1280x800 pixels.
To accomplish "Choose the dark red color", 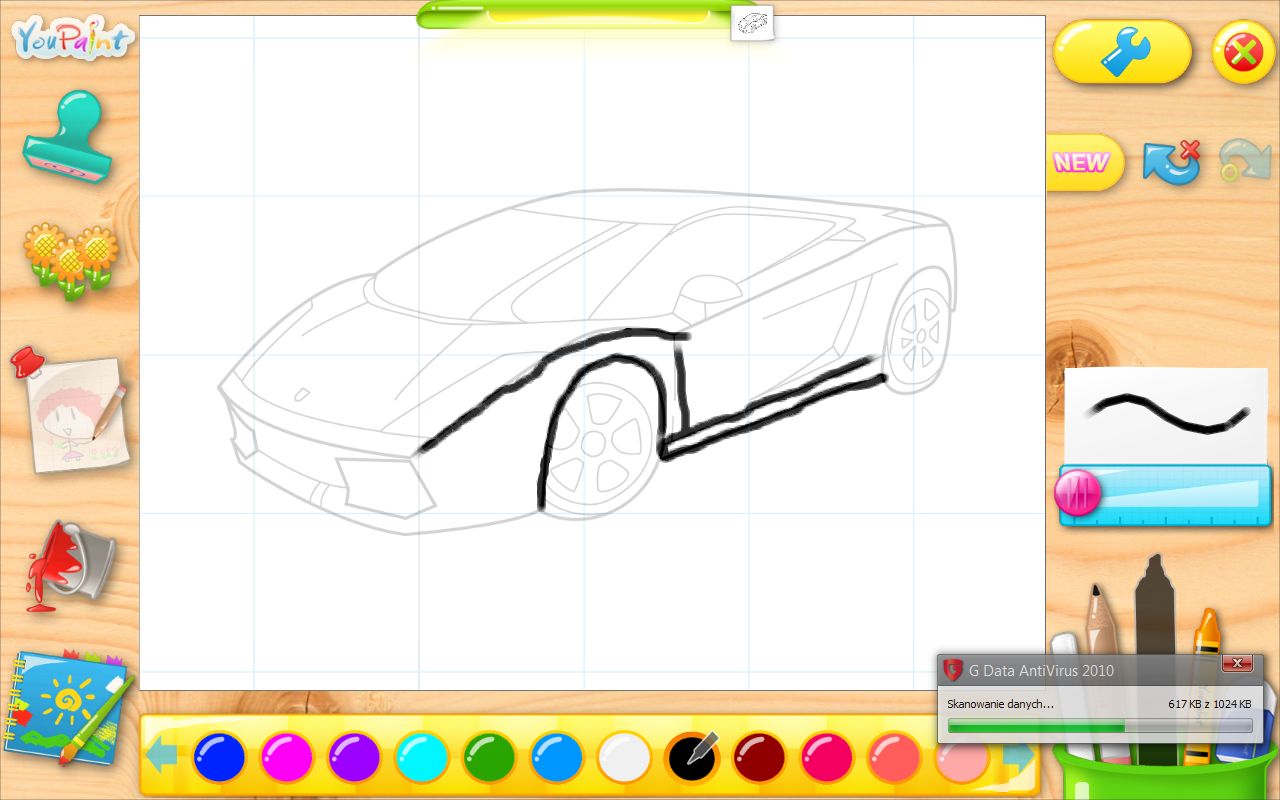I will [759, 757].
